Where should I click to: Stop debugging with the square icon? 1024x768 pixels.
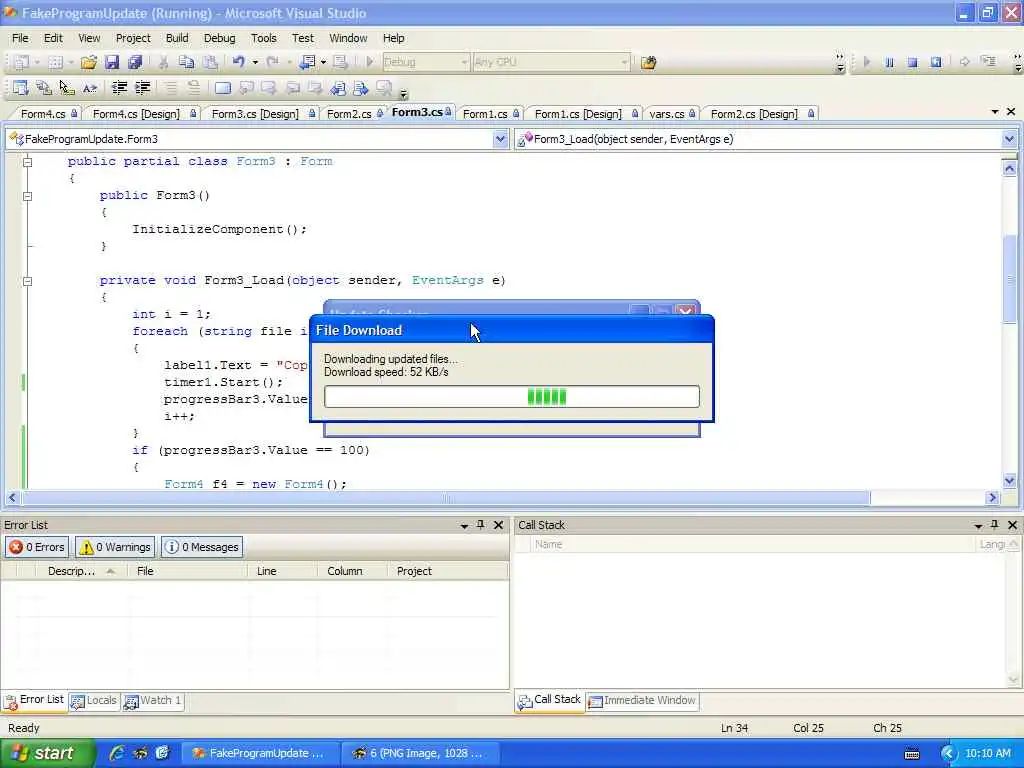[x=912, y=62]
